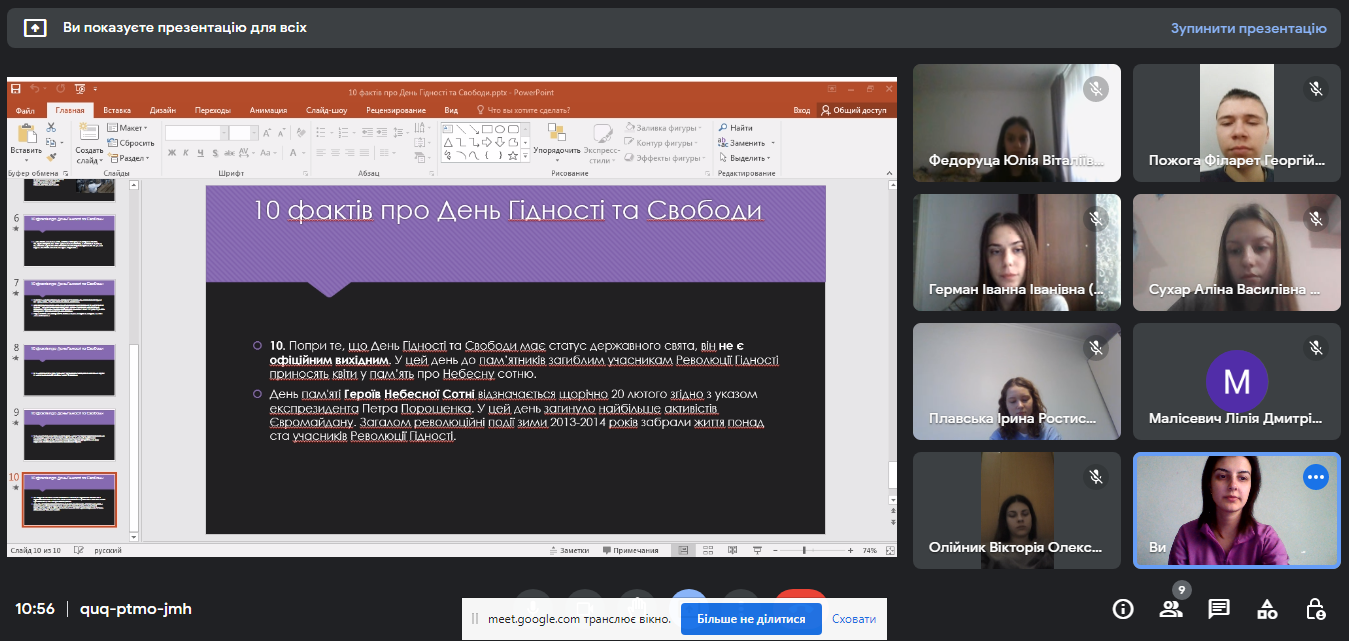Open the activities shapes icon
1349x641 pixels.
(1267, 608)
